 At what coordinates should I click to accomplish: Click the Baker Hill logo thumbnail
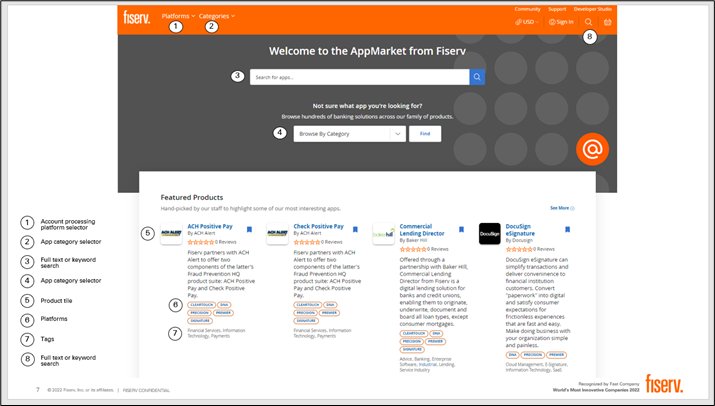click(383, 234)
